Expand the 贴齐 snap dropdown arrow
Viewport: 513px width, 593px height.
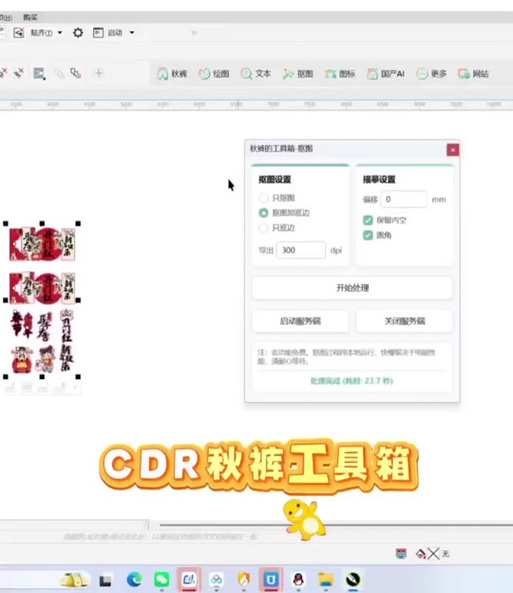click(60, 33)
